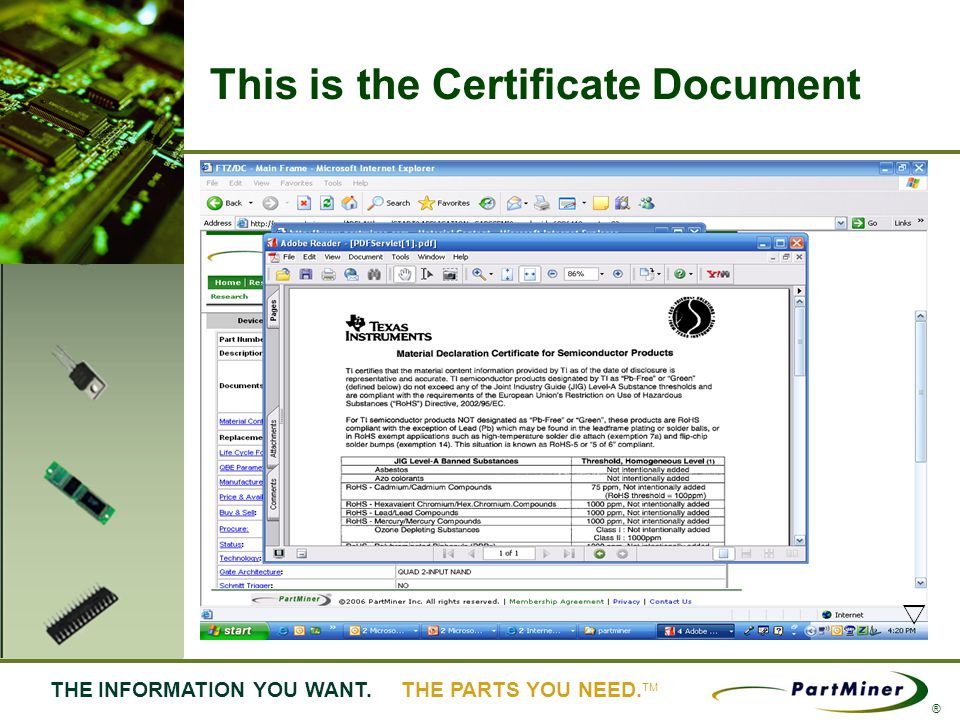The width and height of the screenshot is (960, 720).
Task: Expand the IE Mail dropdown arrow
Action: pyautogui.click(x=526, y=203)
